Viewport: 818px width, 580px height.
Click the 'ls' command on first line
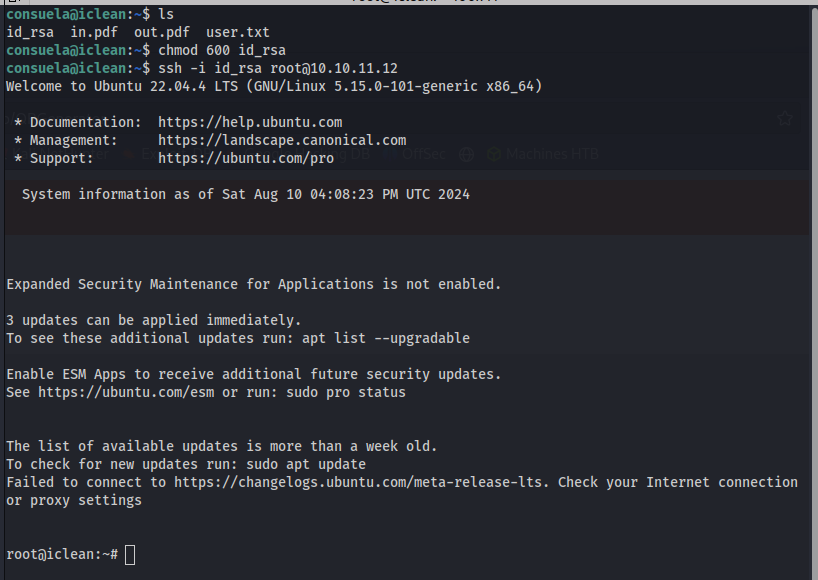[x=166, y=14]
